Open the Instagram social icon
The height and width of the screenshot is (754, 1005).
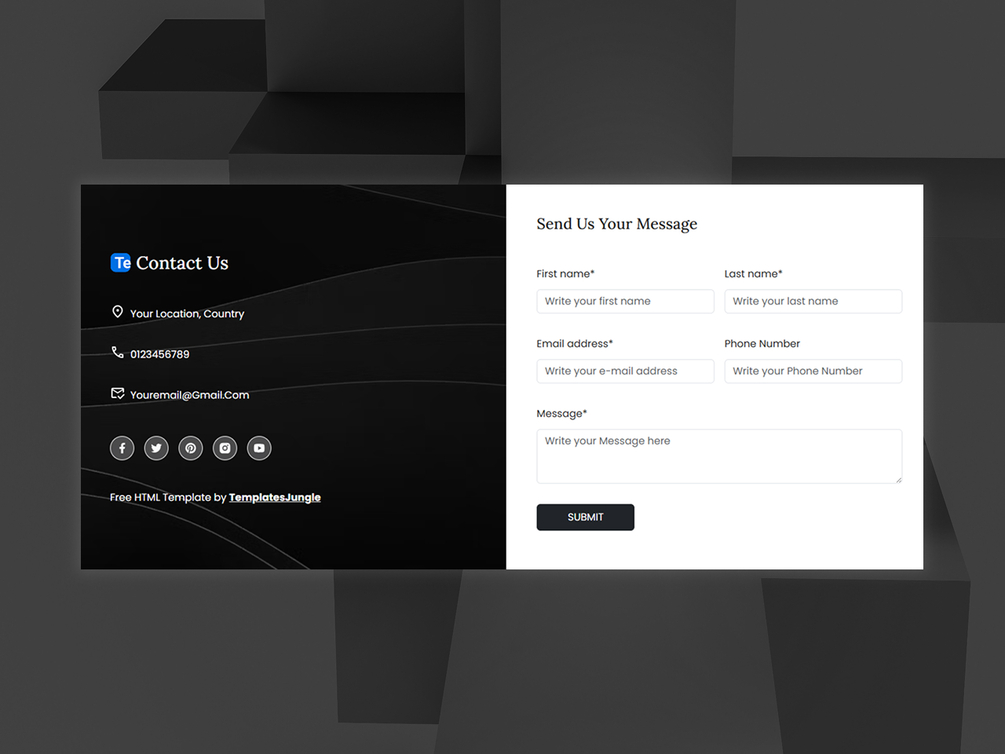coord(225,448)
